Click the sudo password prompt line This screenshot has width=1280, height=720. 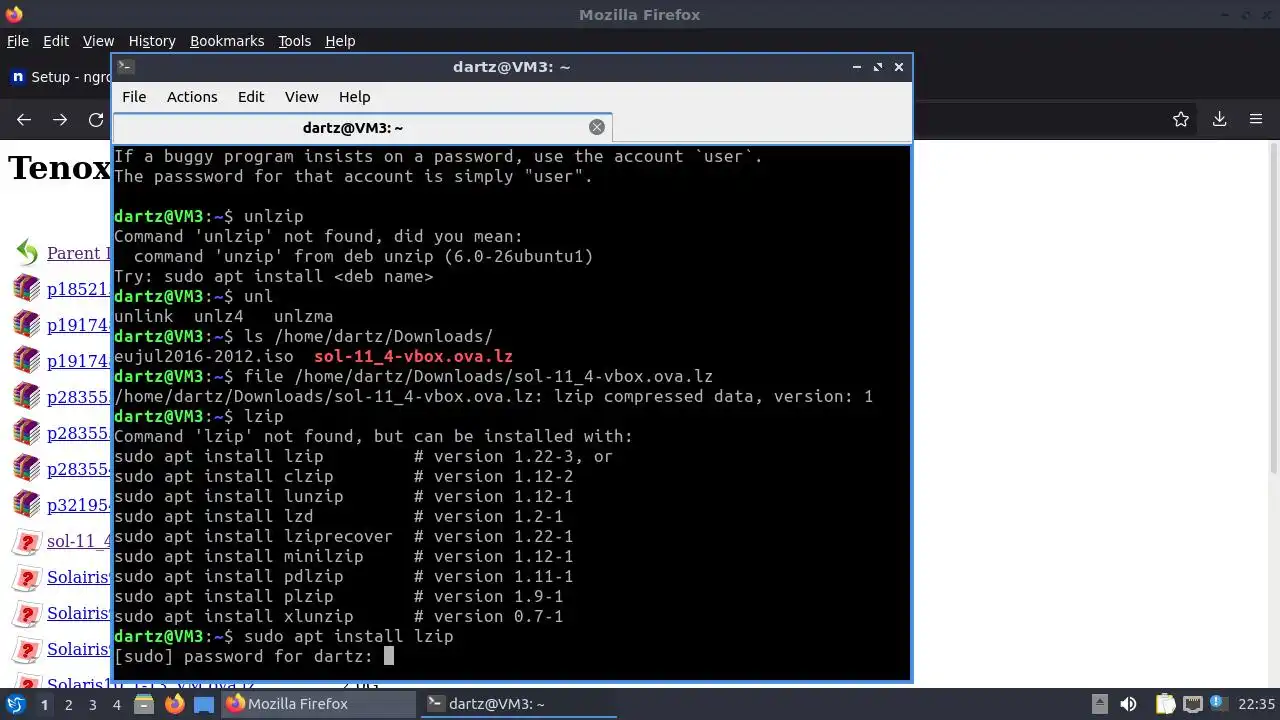254,656
